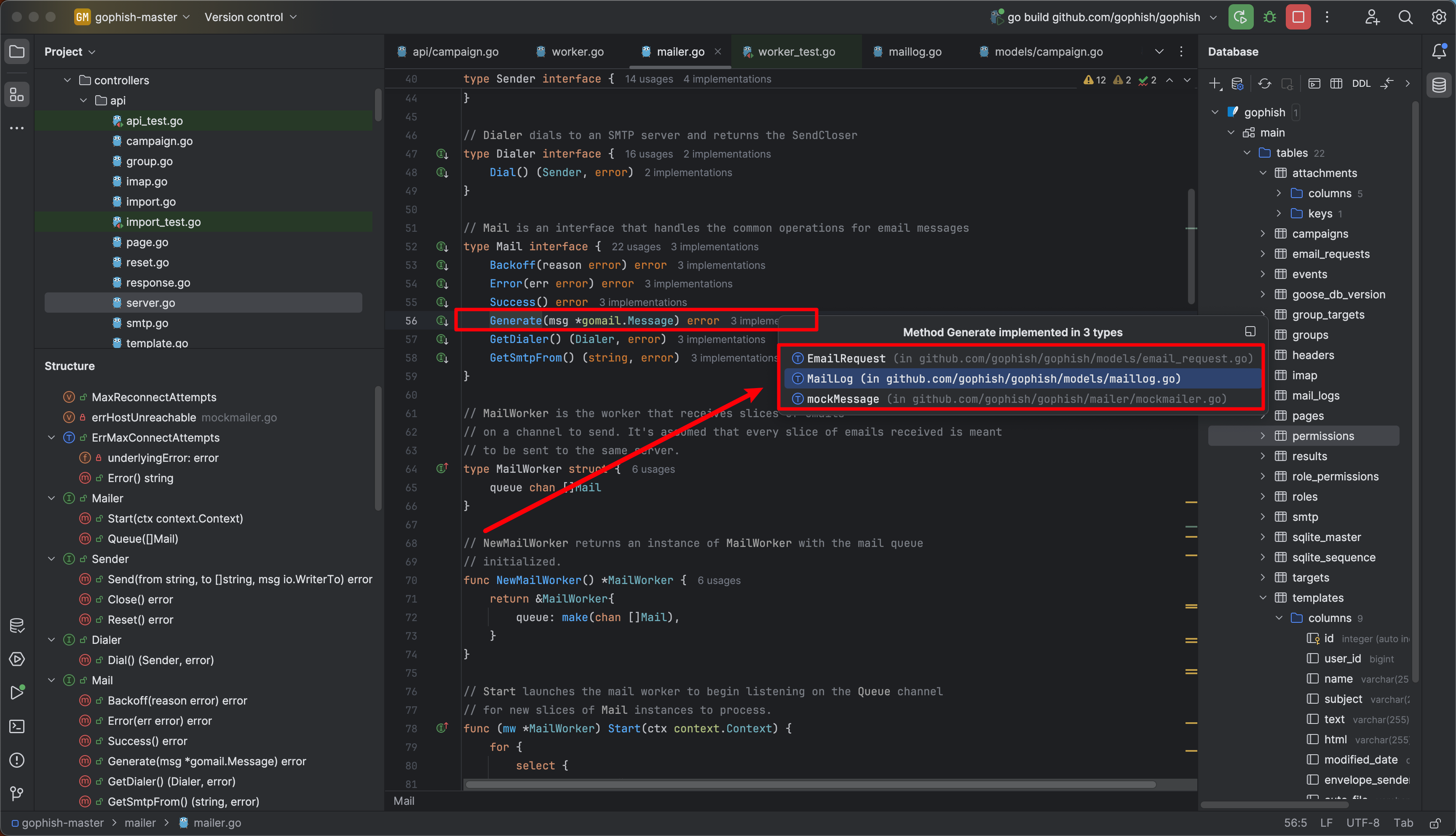Click the red Stop icon
The width and height of the screenshot is (1456, 836).
pos(1298,17)
